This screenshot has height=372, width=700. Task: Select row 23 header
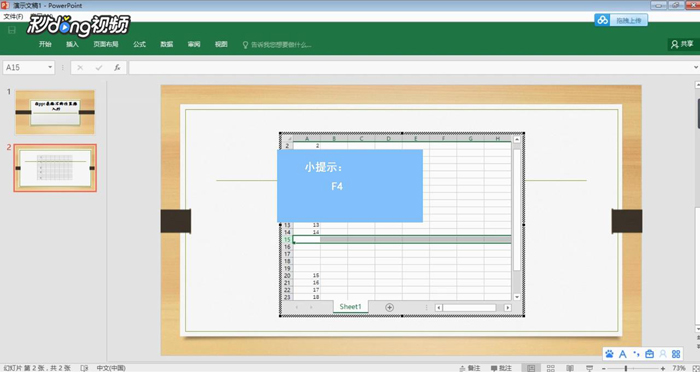pyautogui.click(x=287, y=297)
